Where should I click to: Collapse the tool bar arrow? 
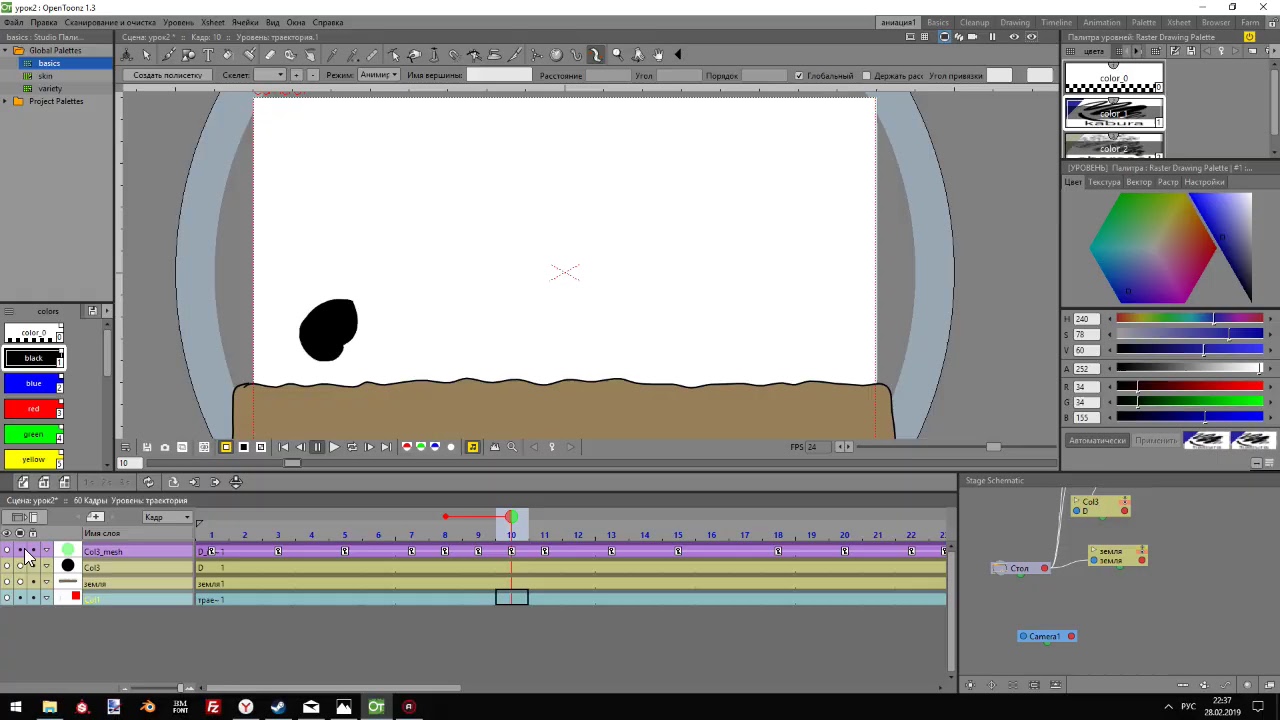click(678, 55)
